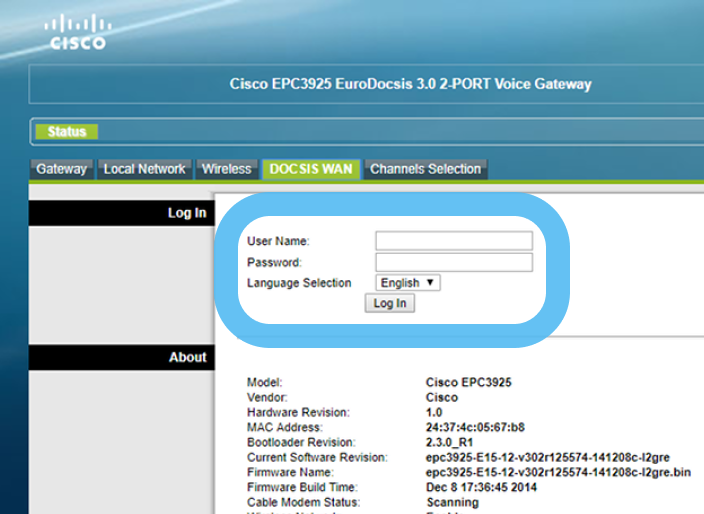The width and height of the screenshot is (704, 514).
Task: Go to the Wireless tab
Action: point(227,169)
